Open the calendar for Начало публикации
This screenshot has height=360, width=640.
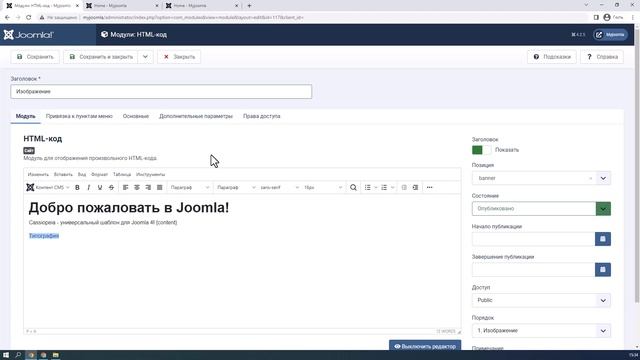coord(603,239)
